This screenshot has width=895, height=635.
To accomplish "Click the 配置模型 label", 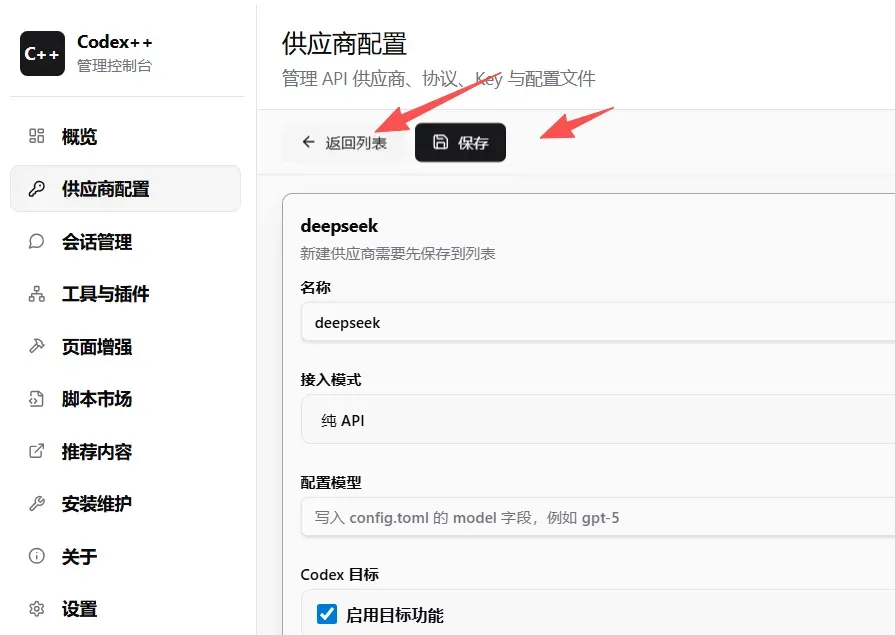I will [x=330, y=483].
